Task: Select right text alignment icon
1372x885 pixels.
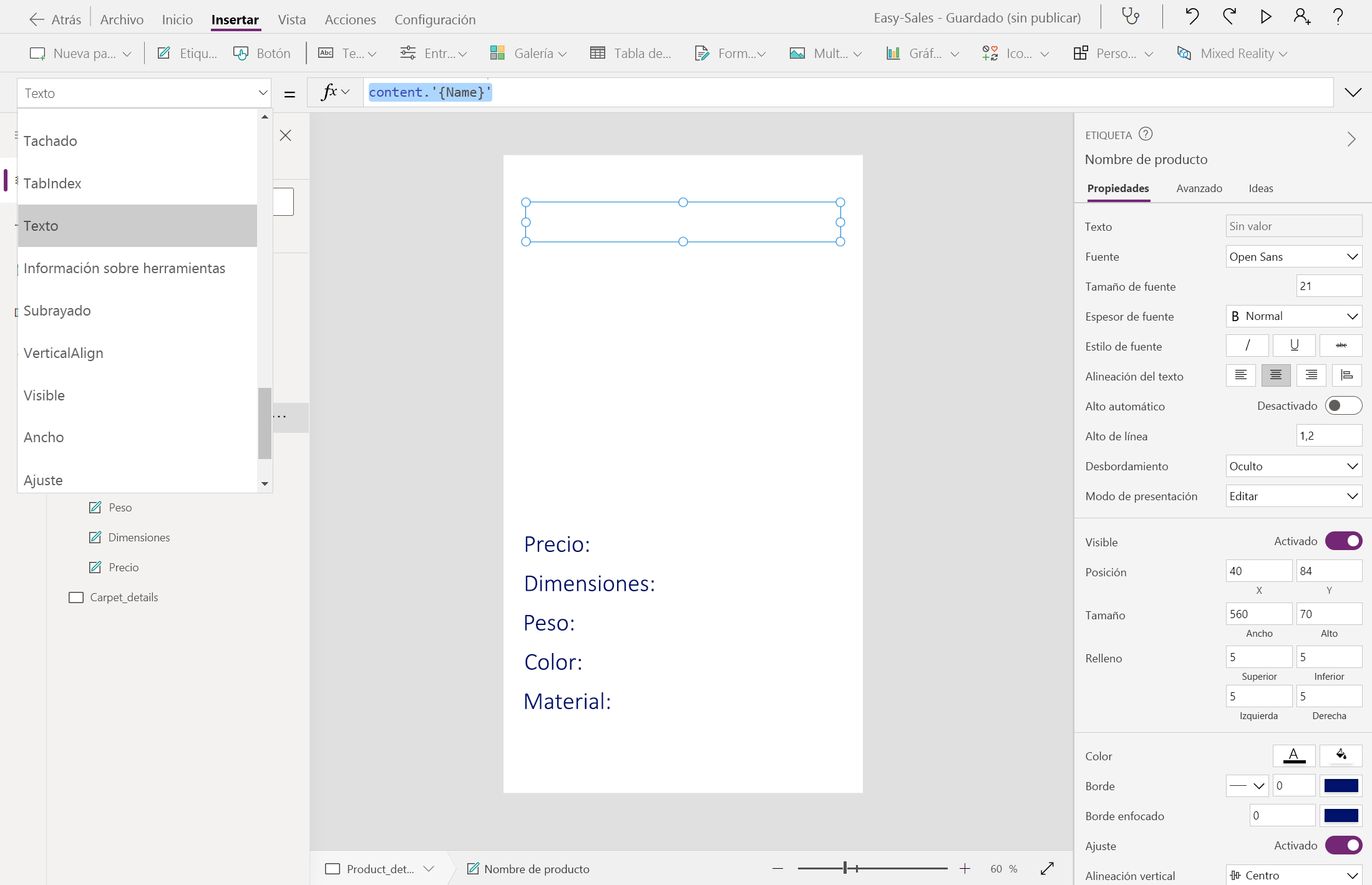Action: click(1311, 375)
